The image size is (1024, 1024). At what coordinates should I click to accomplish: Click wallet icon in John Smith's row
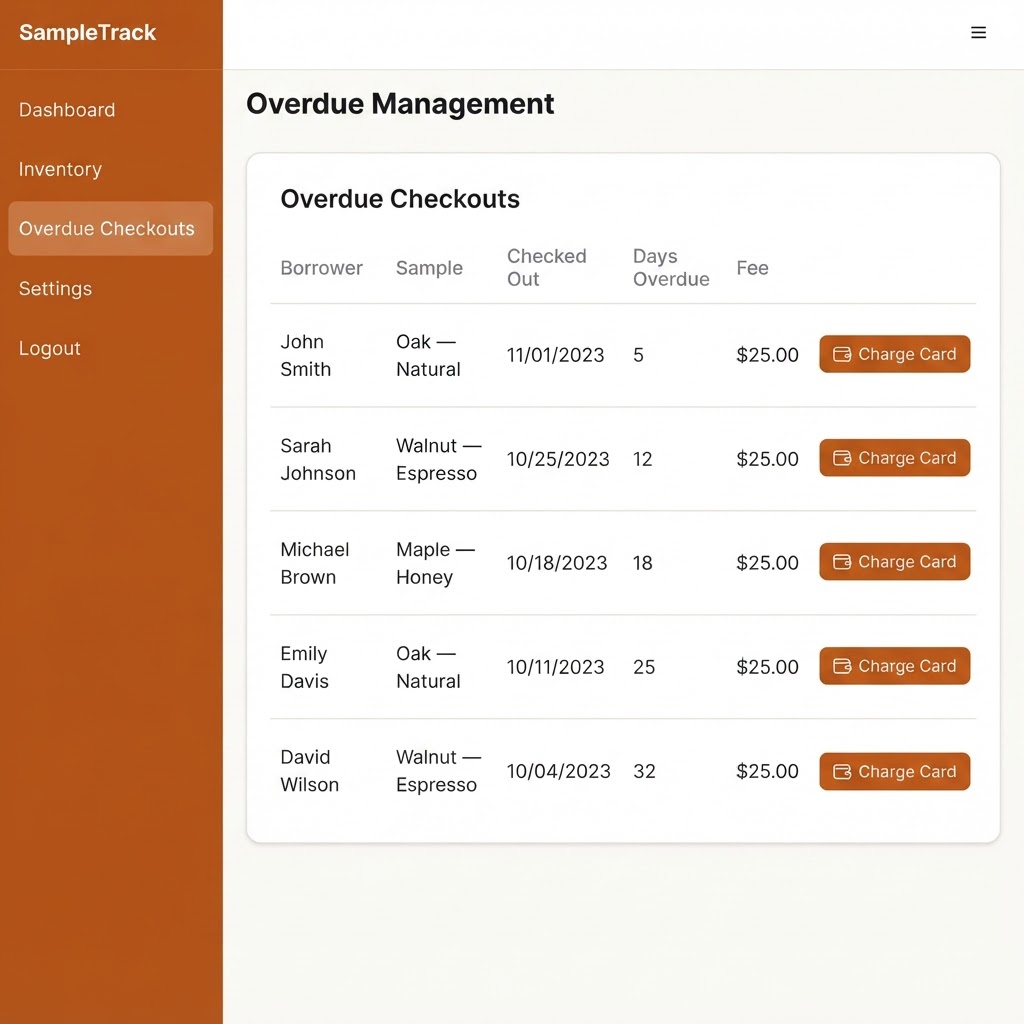[842, 355]
